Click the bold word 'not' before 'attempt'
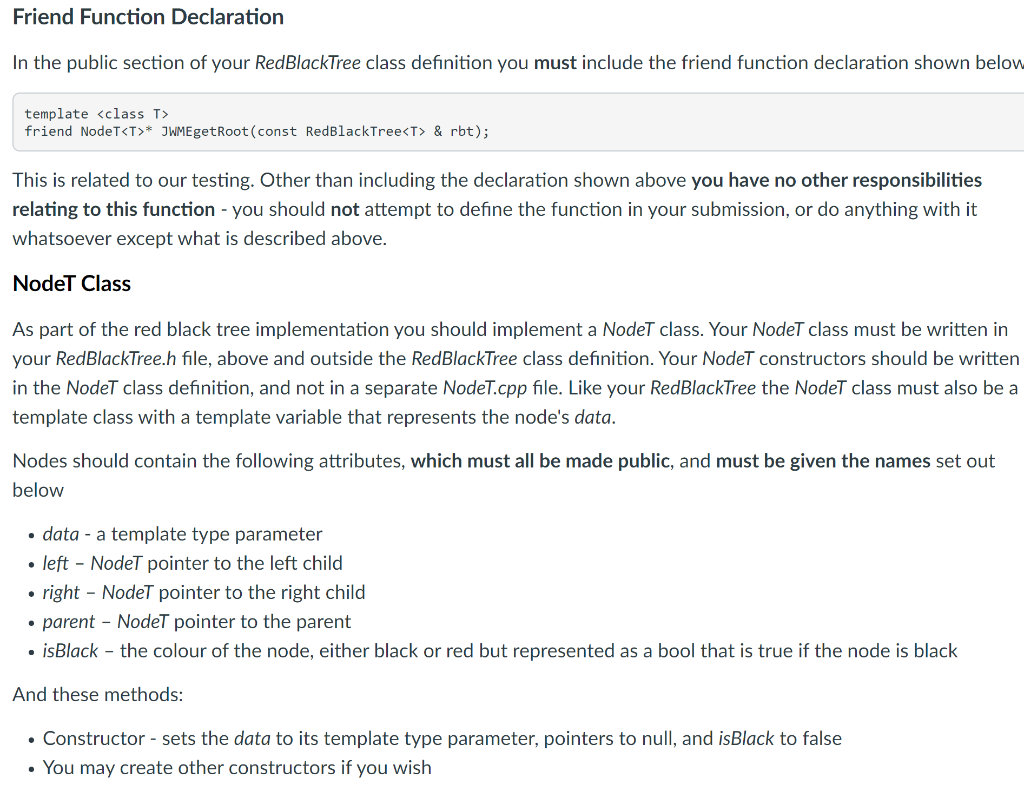 point(345,210)
